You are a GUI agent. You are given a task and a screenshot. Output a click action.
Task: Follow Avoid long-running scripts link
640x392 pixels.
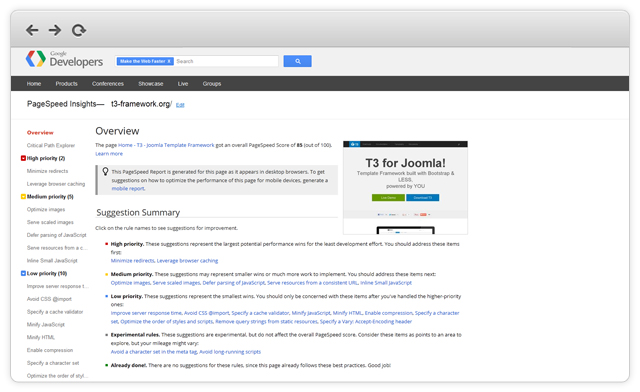coord(230,352)
